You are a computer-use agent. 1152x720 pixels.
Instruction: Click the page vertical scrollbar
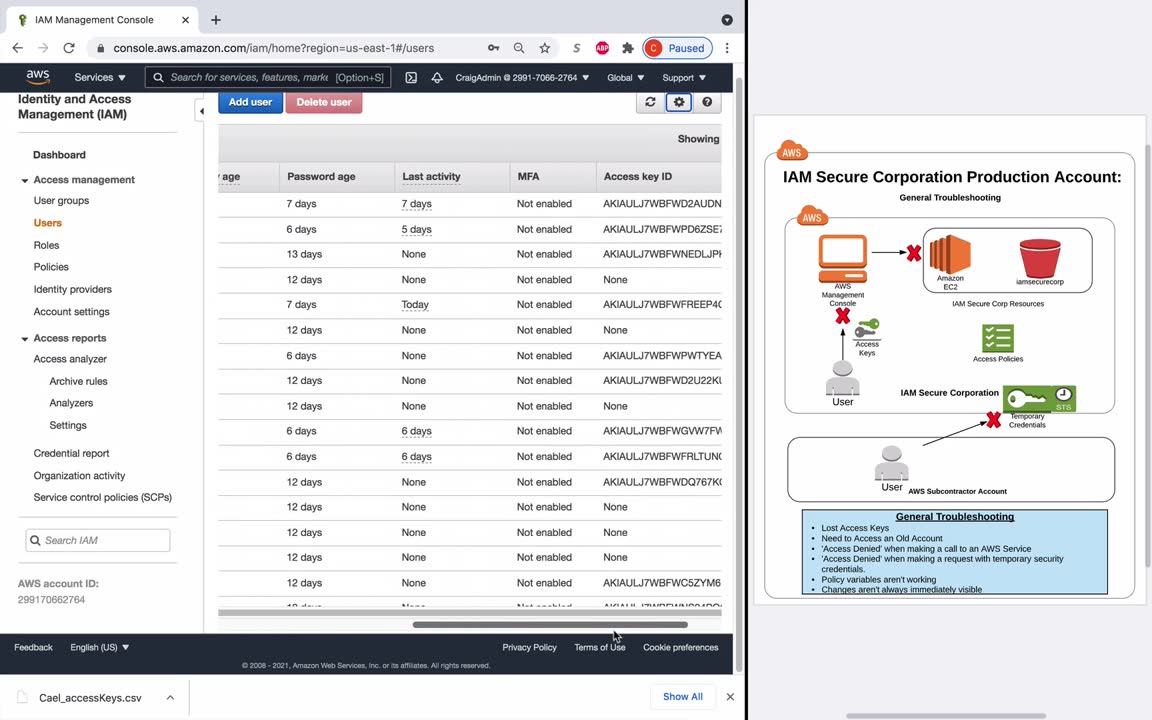coord(739,375)
